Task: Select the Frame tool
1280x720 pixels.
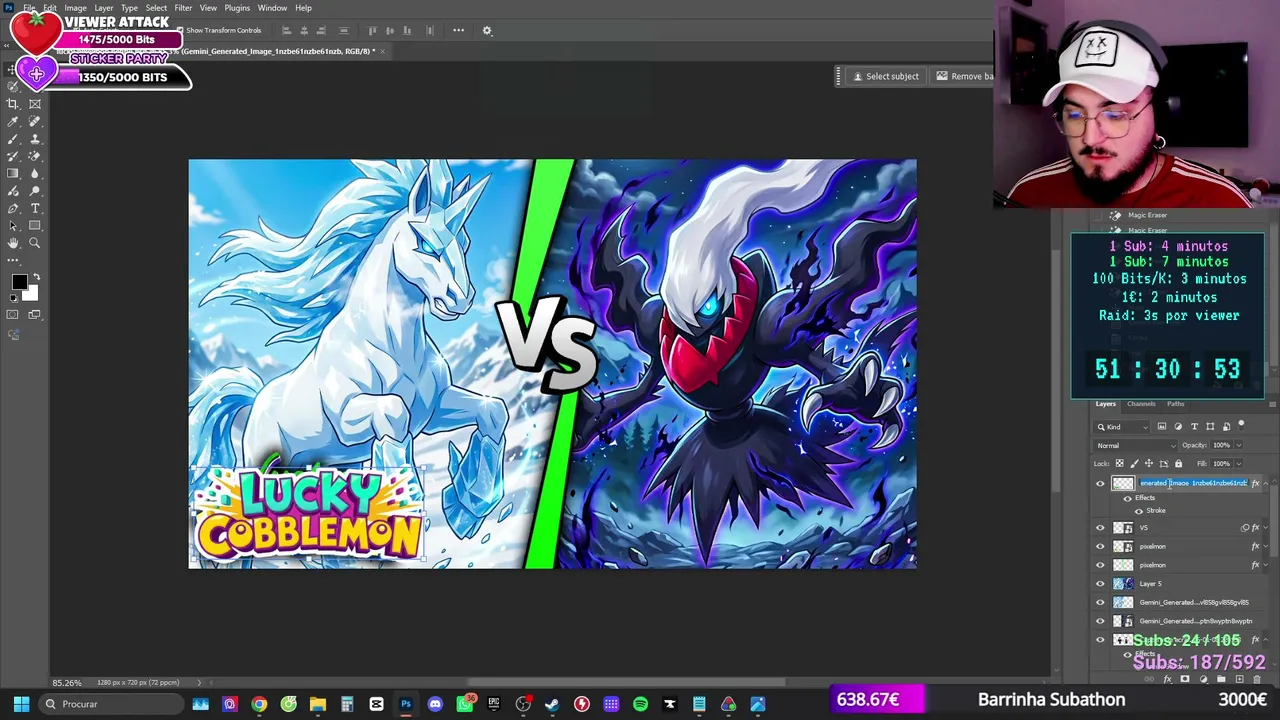Action: tap(35, 104)
